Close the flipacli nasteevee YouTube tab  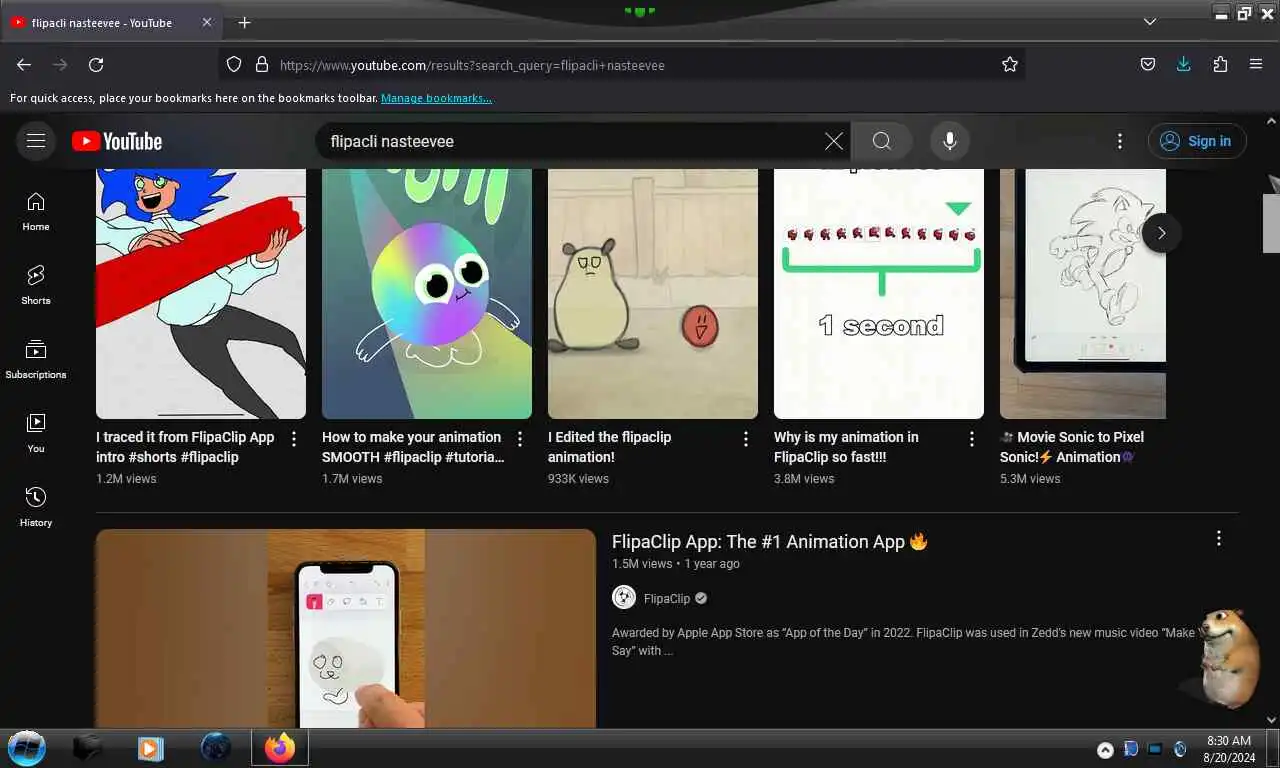[206, 22]
